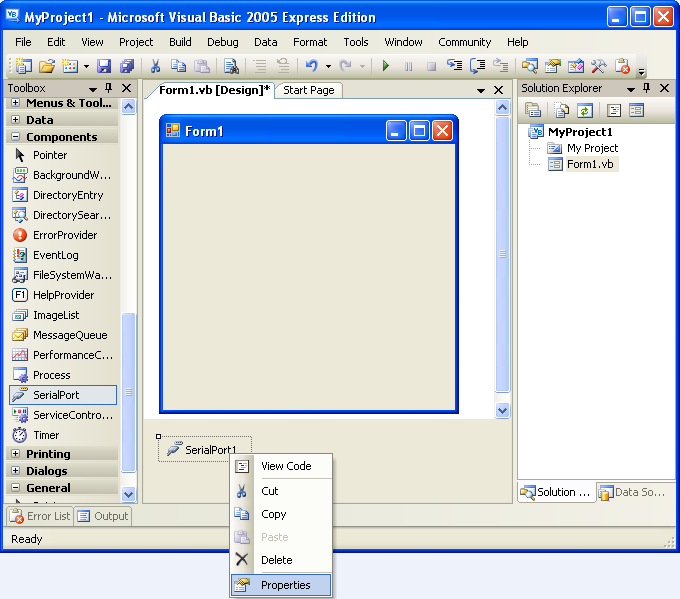Click the Cut scissors toolbar icon

click(x=155, y=66)
